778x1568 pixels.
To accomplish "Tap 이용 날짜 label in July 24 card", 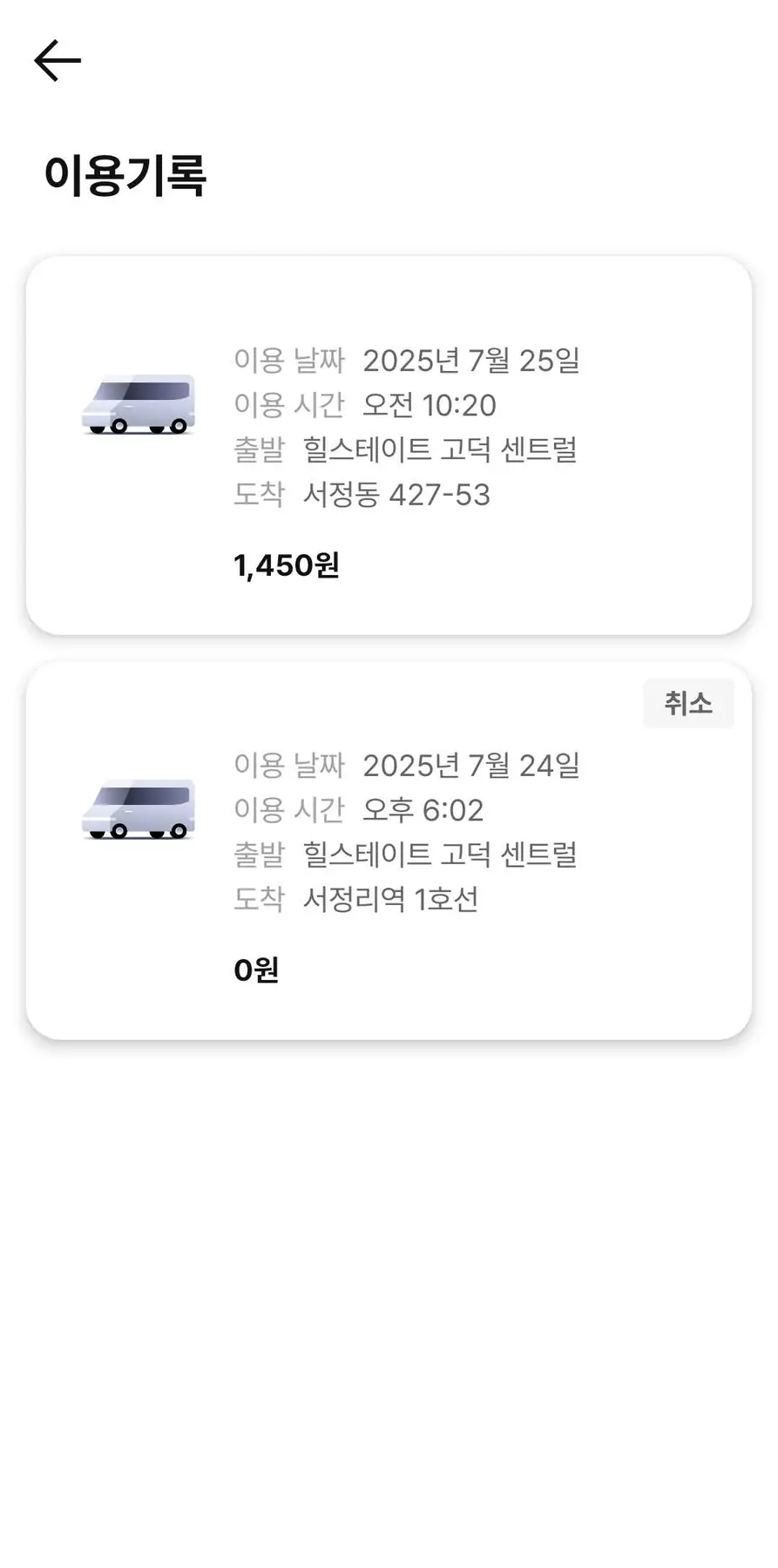I will tap(289, 766).
